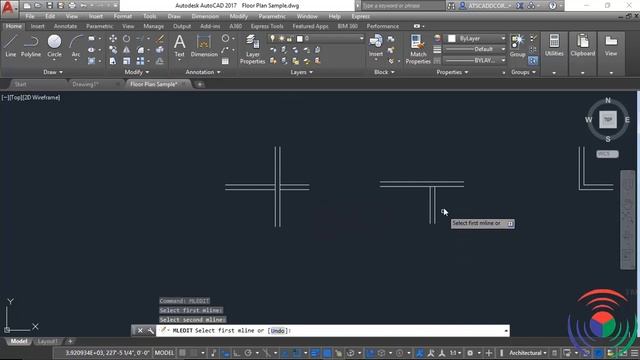This screenshot has width=640, height=360.
Task: Click the Stretch tool in Modify panel
Action: (x=113, y=61)
